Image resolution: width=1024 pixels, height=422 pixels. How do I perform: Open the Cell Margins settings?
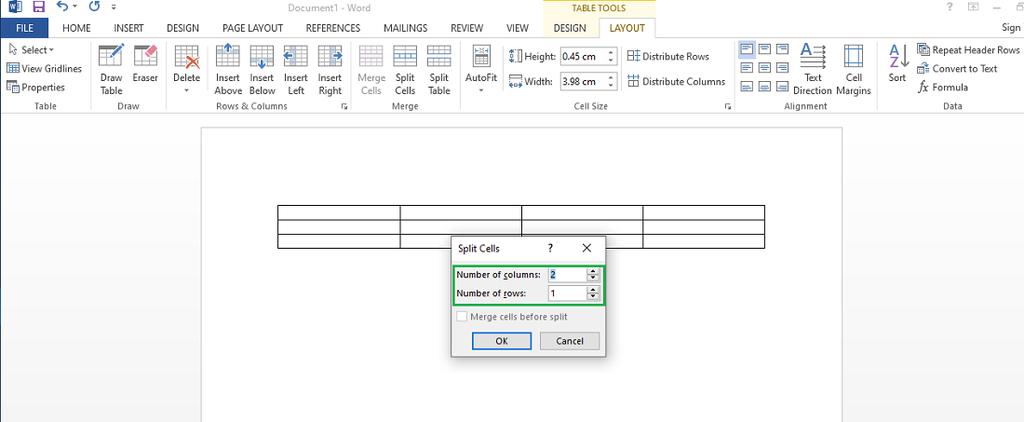(853, 69)
